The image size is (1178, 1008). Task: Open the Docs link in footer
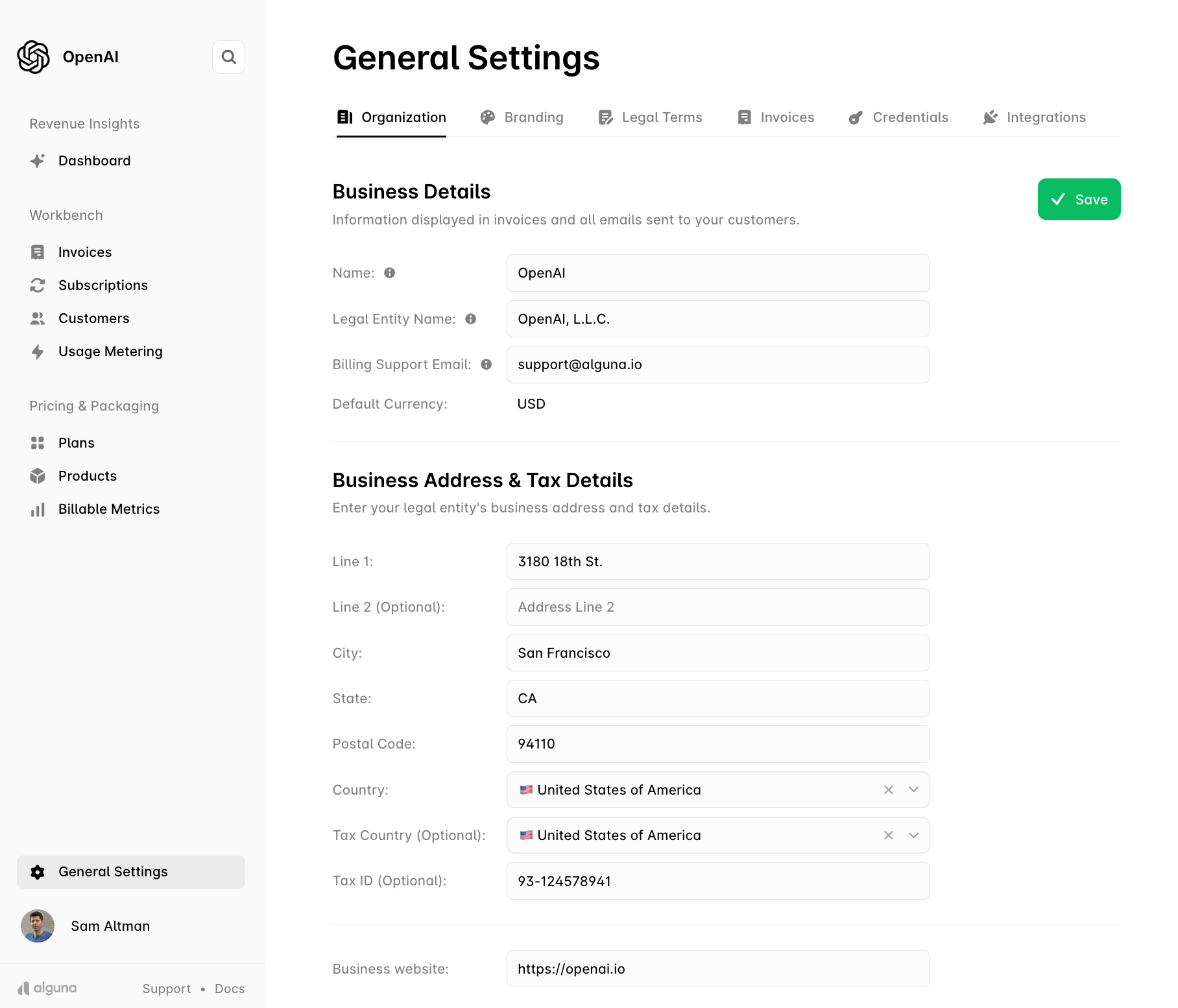[x=230, y=989]
